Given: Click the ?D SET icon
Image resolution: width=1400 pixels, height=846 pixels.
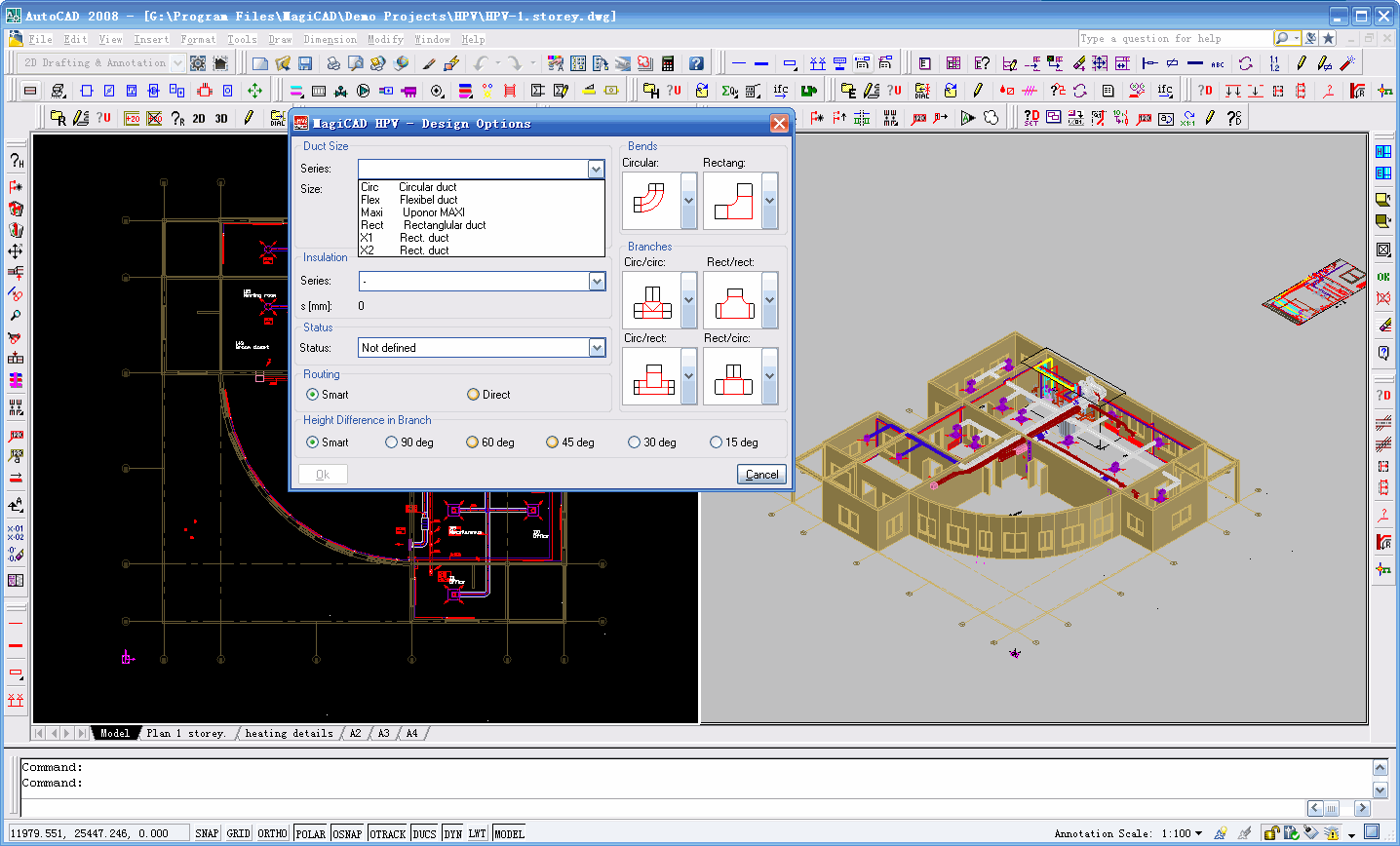Looking at the screenshot, I should tap(1031, 118).
